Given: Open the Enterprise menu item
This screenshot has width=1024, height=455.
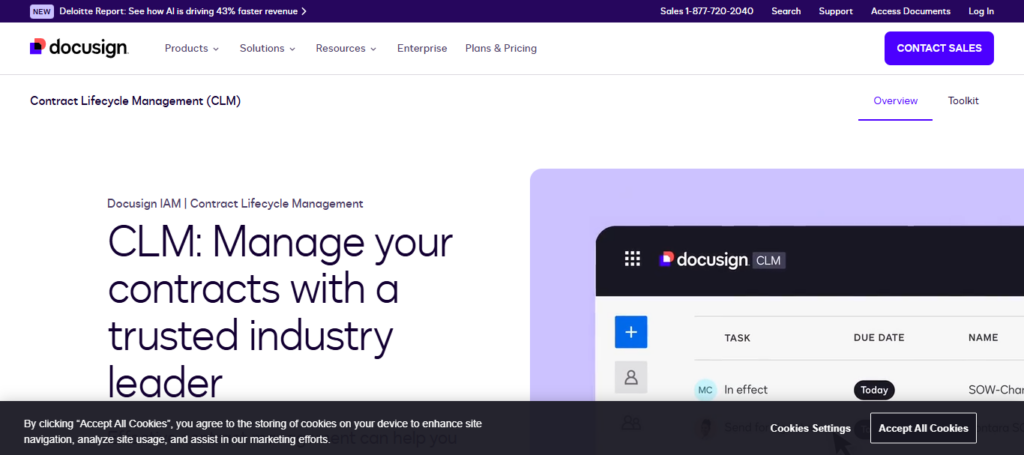Looking at the screenshot, I should (422, 48).
